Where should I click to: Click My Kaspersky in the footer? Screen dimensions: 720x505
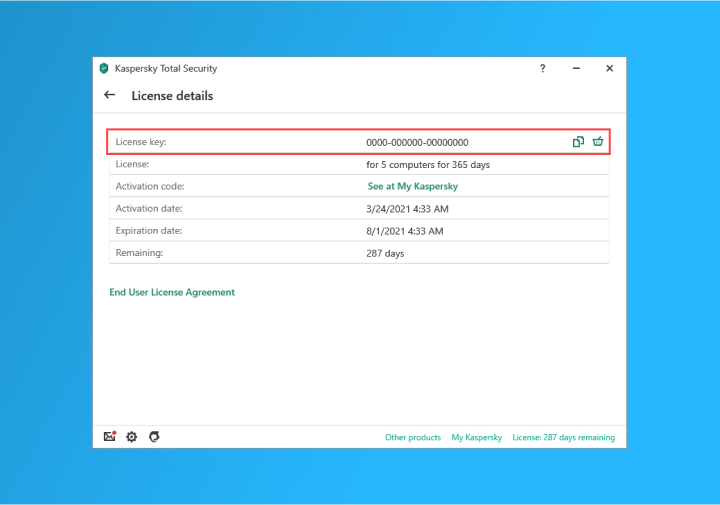pyautogui.click(x=477, y=438)
